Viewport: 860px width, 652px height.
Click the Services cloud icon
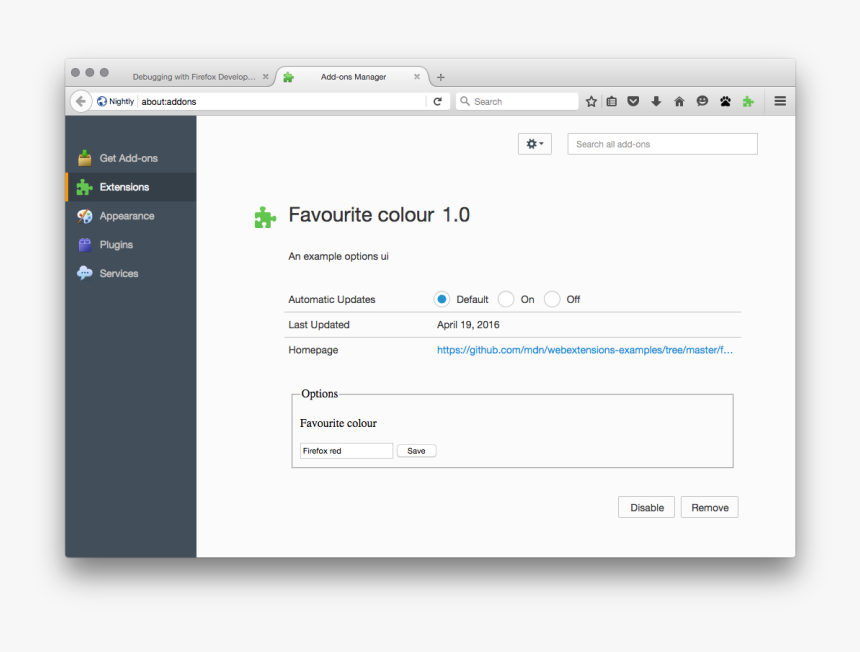point(84,273)
